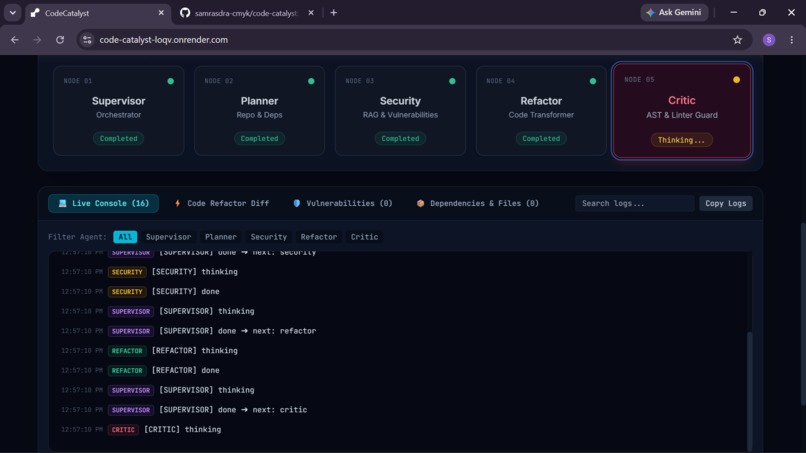806x453 pixels.
Task: Click log line "[CRITIC] thinking"
Action: [x=182, y=429]
